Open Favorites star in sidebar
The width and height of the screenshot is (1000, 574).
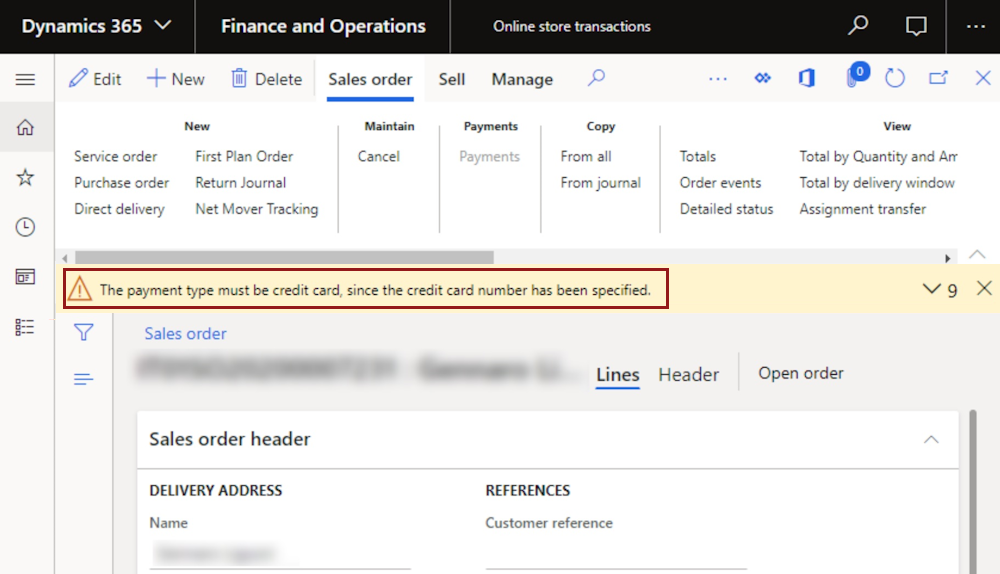pos(26,177)
